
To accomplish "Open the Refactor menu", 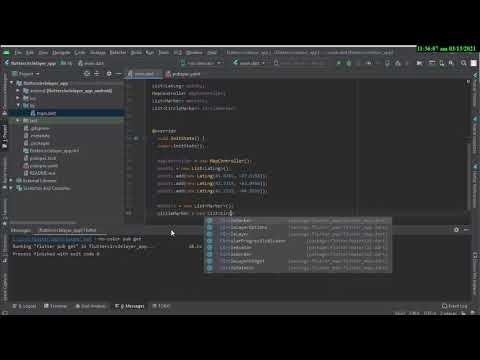I will [118, 52].
